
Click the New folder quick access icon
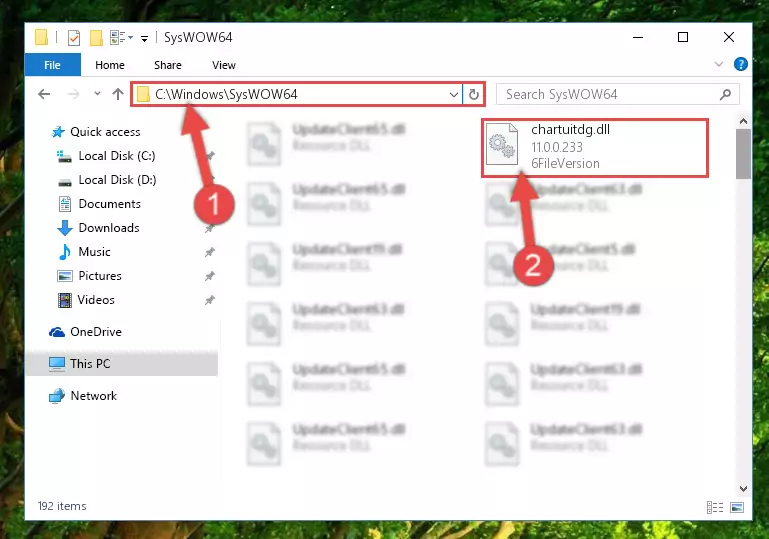click(x=96, y=37)
